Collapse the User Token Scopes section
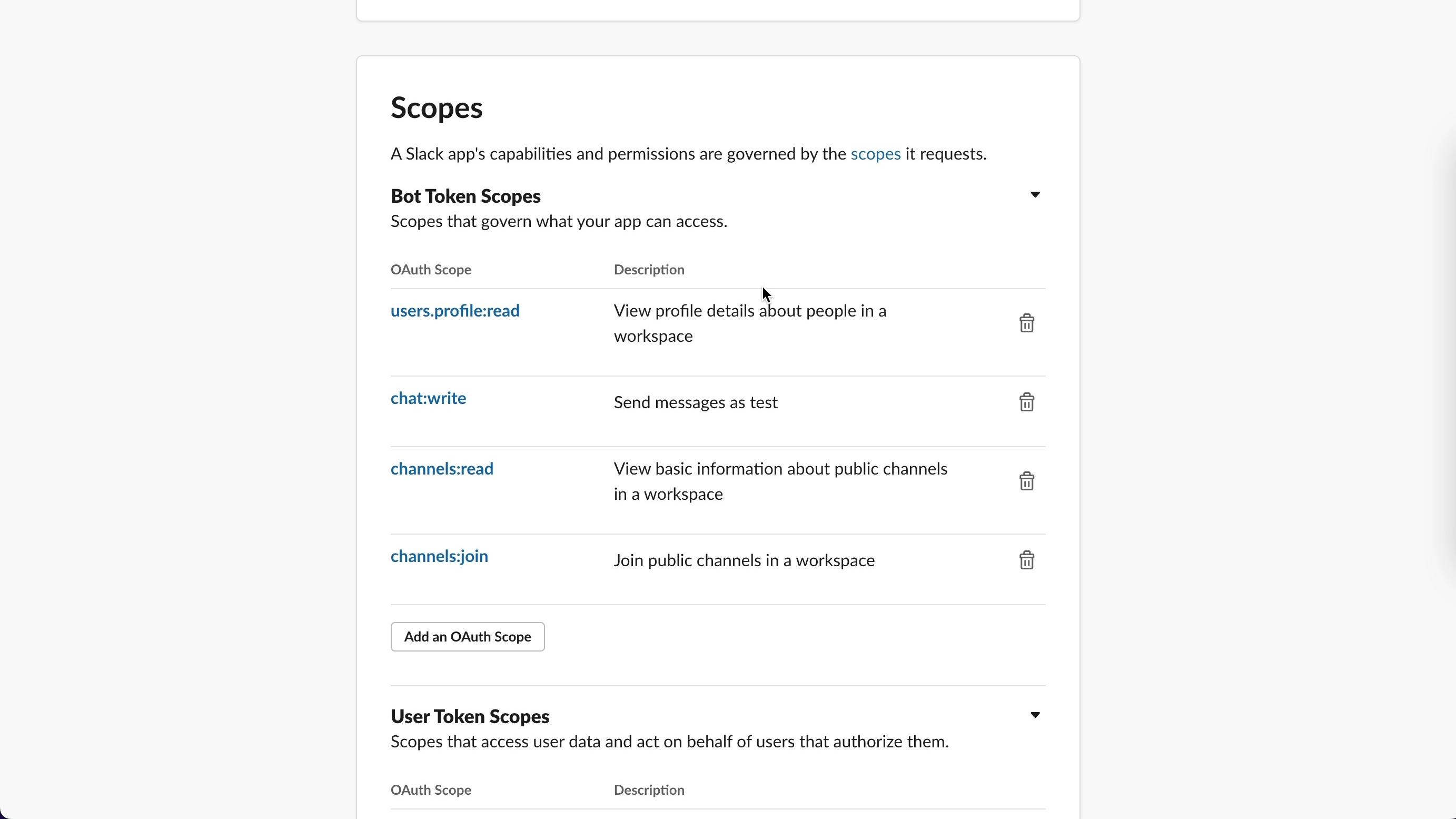 click(1035, 715)
